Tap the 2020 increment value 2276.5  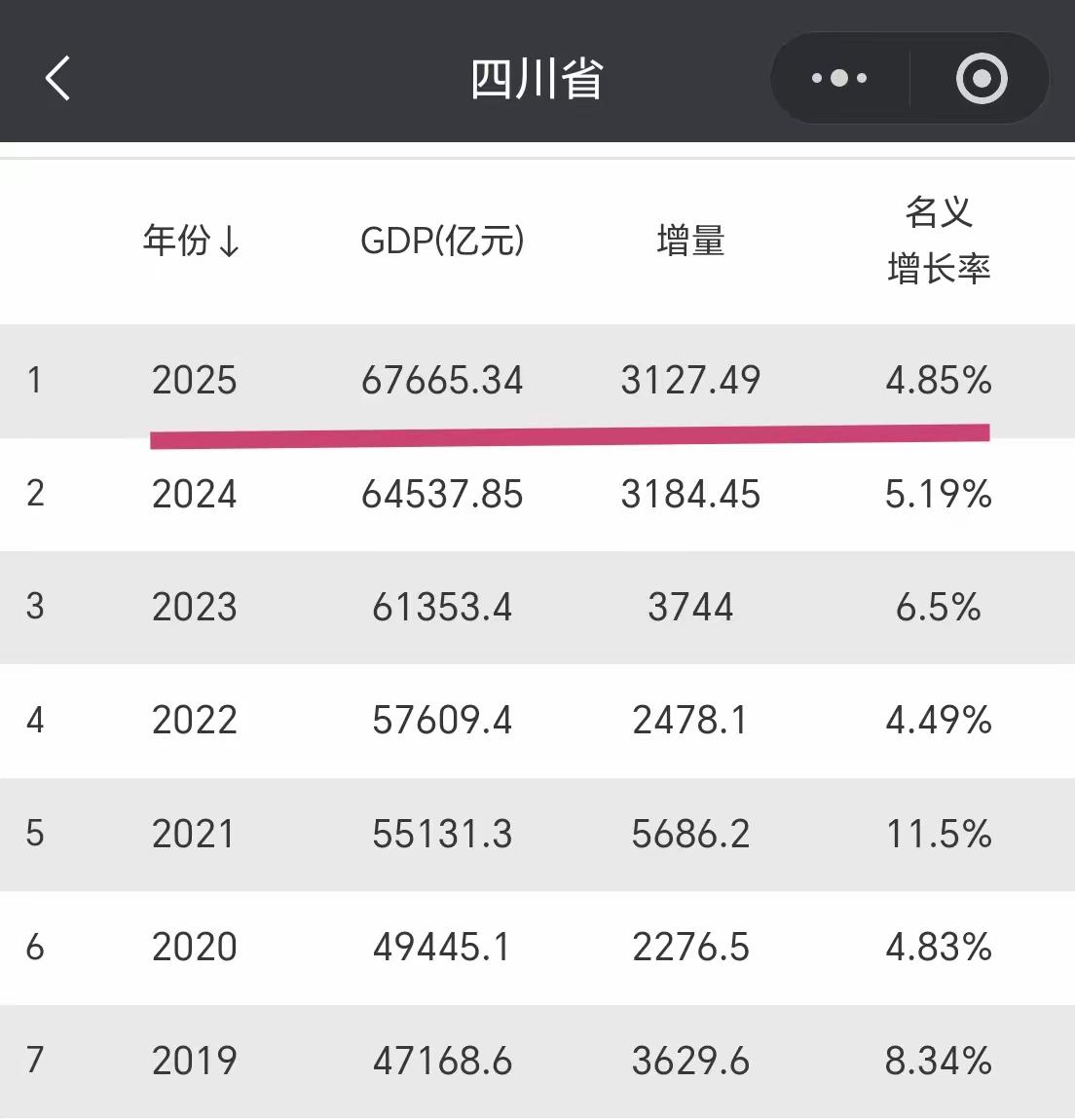(691, 946)
